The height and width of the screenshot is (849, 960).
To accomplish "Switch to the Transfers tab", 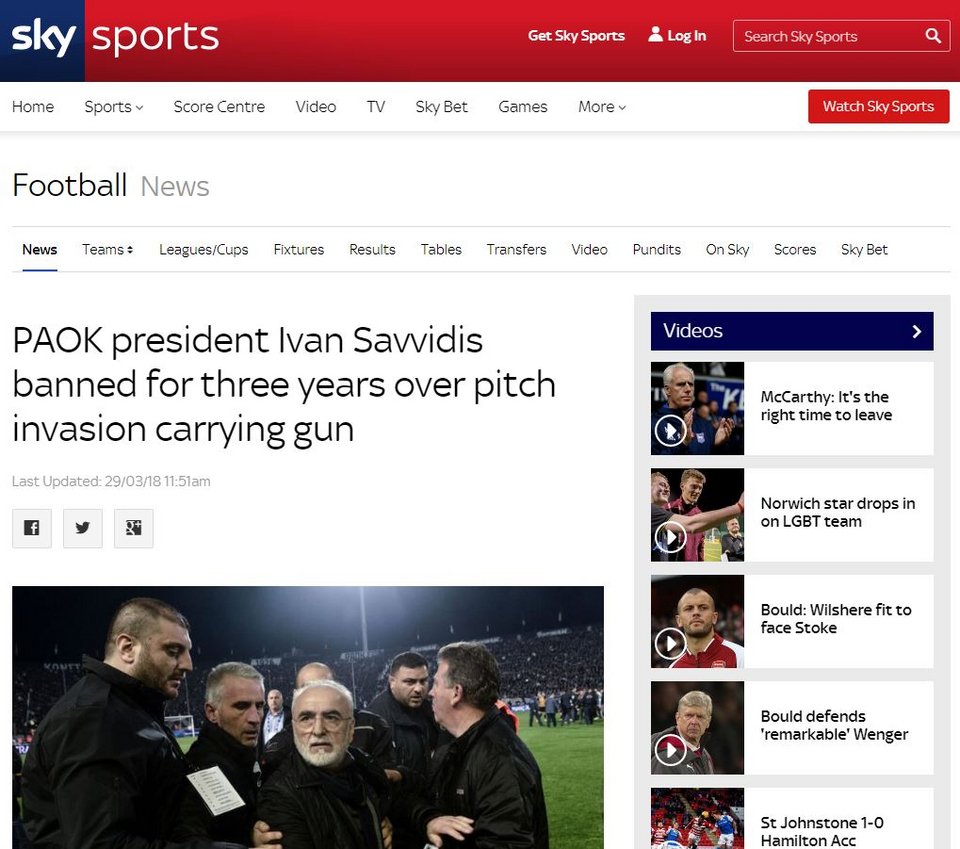I will 516,249.
